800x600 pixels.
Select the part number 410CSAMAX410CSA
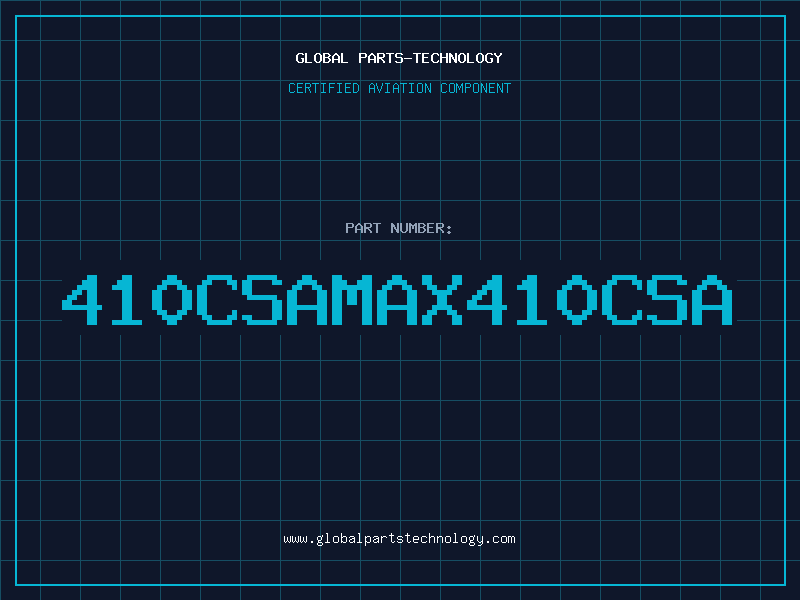[397, 300]
